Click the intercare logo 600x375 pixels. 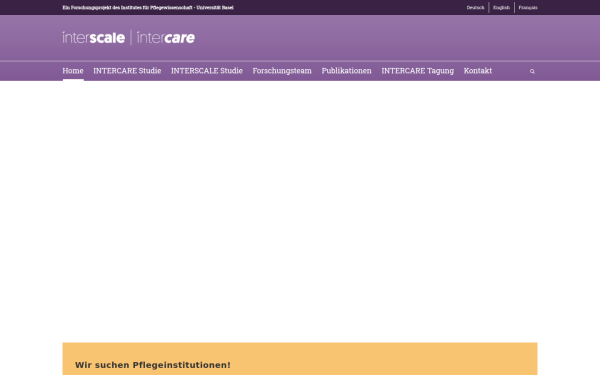[166, 38]
